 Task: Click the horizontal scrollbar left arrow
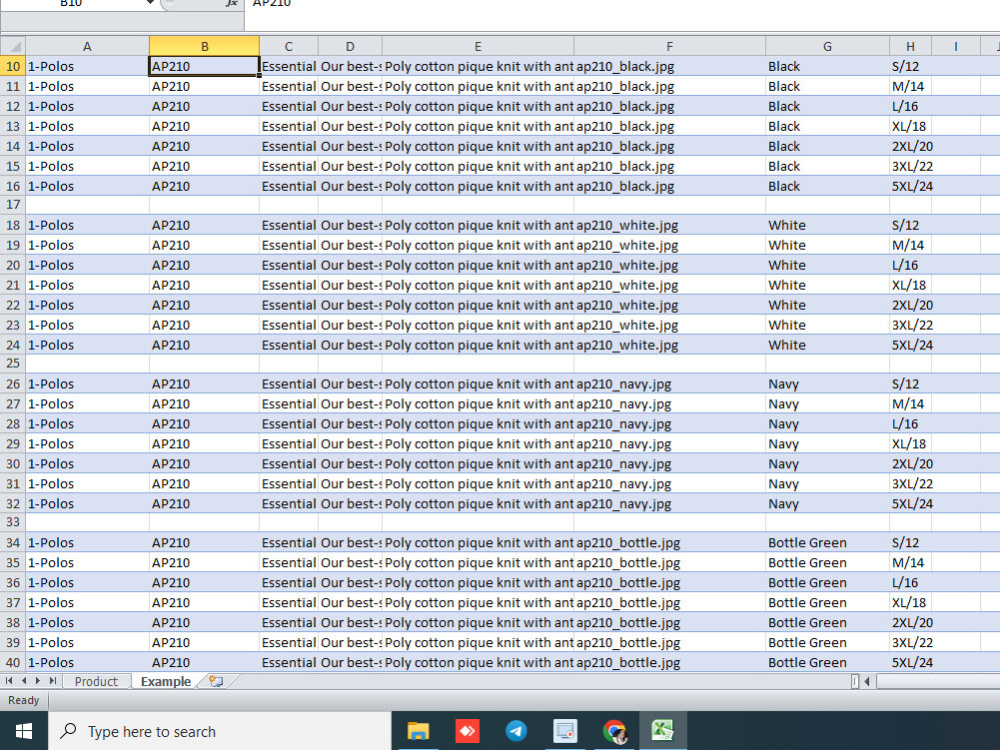867,681
